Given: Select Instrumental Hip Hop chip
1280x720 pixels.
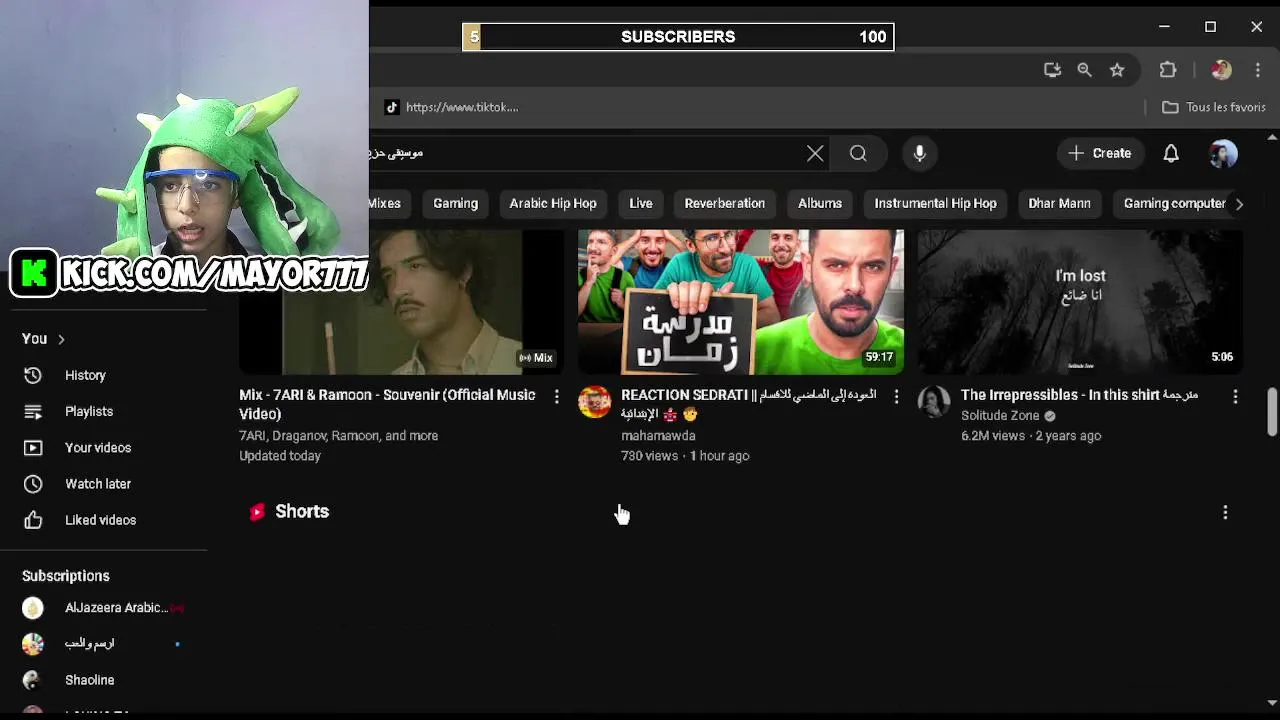Looking at the screenshot, I should 936,203.
